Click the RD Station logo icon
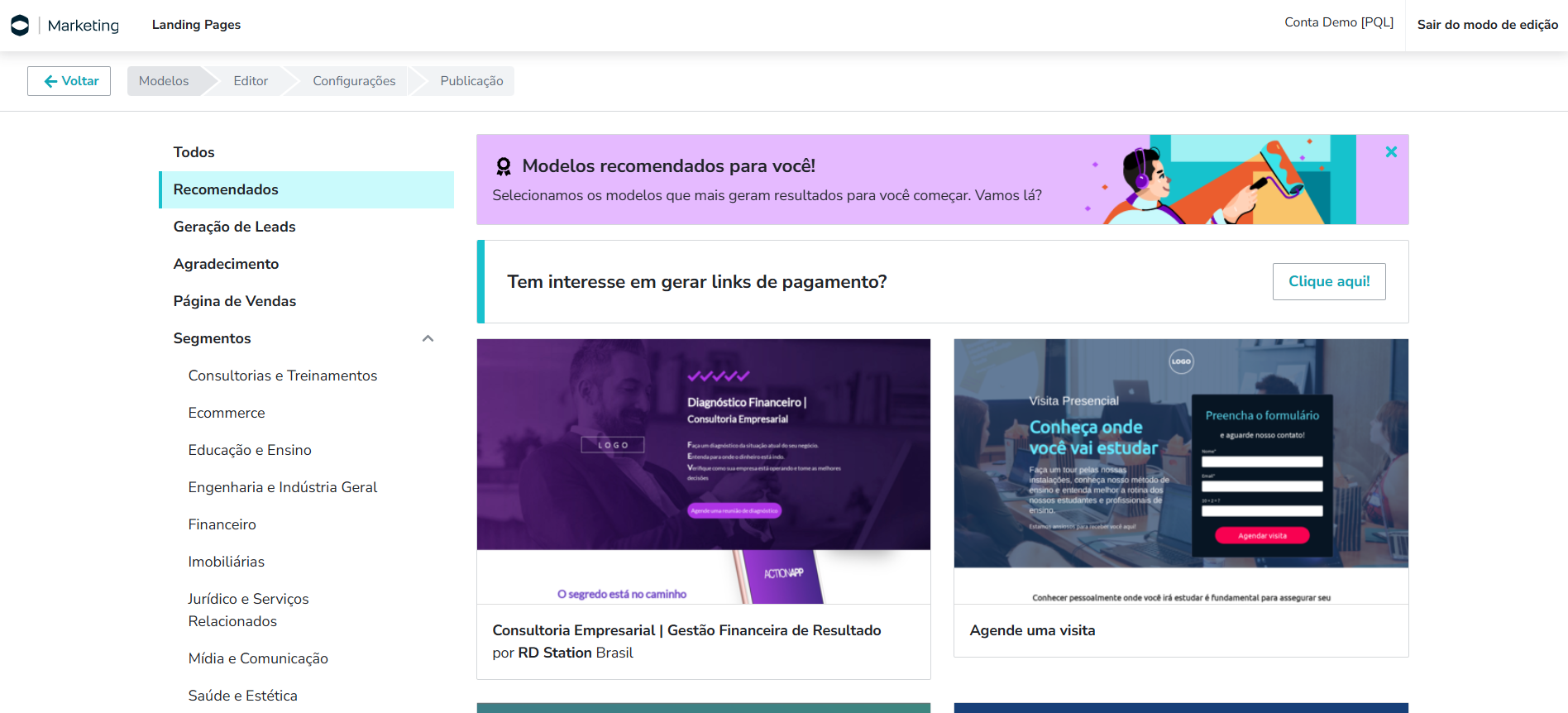Screen dimensions: 1568x713 pyautogui.click(x=20, y=25)
